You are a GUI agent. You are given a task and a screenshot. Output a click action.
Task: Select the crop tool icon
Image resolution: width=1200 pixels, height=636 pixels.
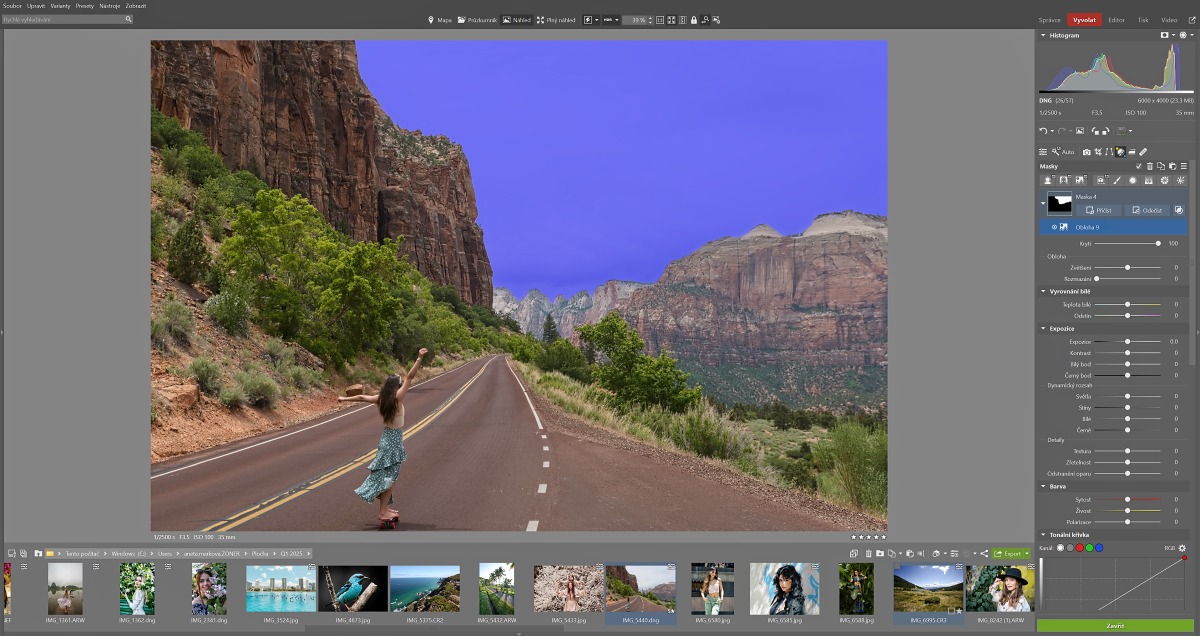click(1098, 152)
